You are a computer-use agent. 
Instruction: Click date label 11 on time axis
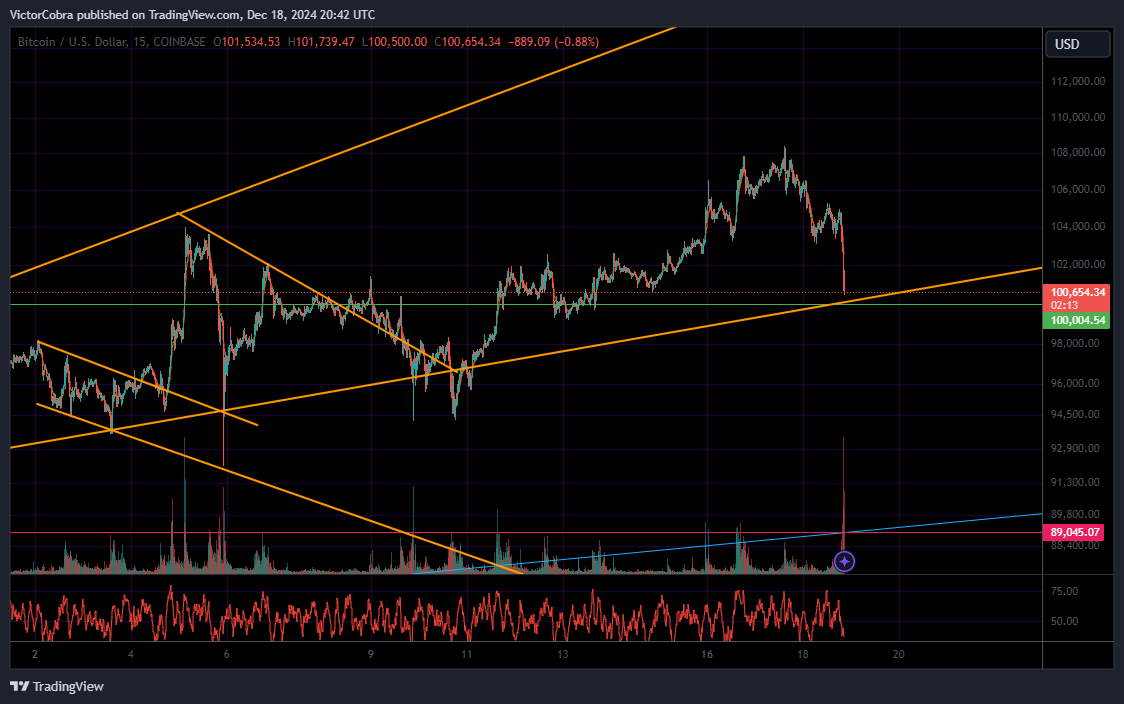click(x=467, y=654)
